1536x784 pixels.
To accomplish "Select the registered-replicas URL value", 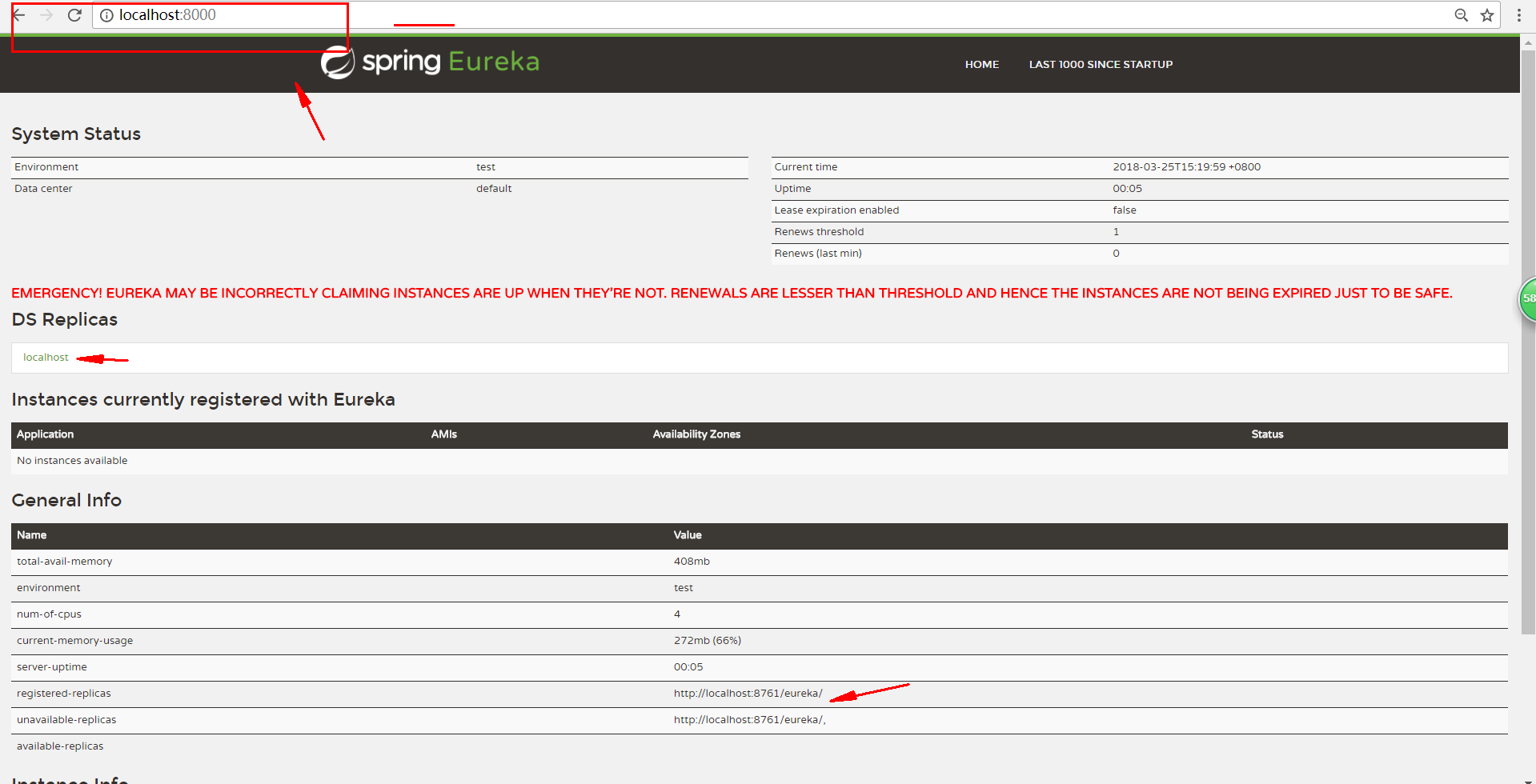I will pos(748,694).
